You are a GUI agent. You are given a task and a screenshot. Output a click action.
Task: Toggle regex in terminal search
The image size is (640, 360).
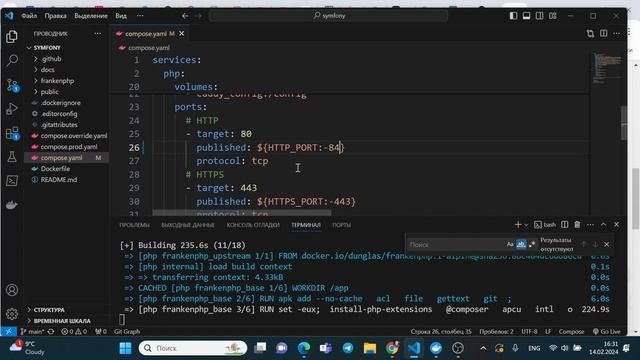click(x=532, y=244)
